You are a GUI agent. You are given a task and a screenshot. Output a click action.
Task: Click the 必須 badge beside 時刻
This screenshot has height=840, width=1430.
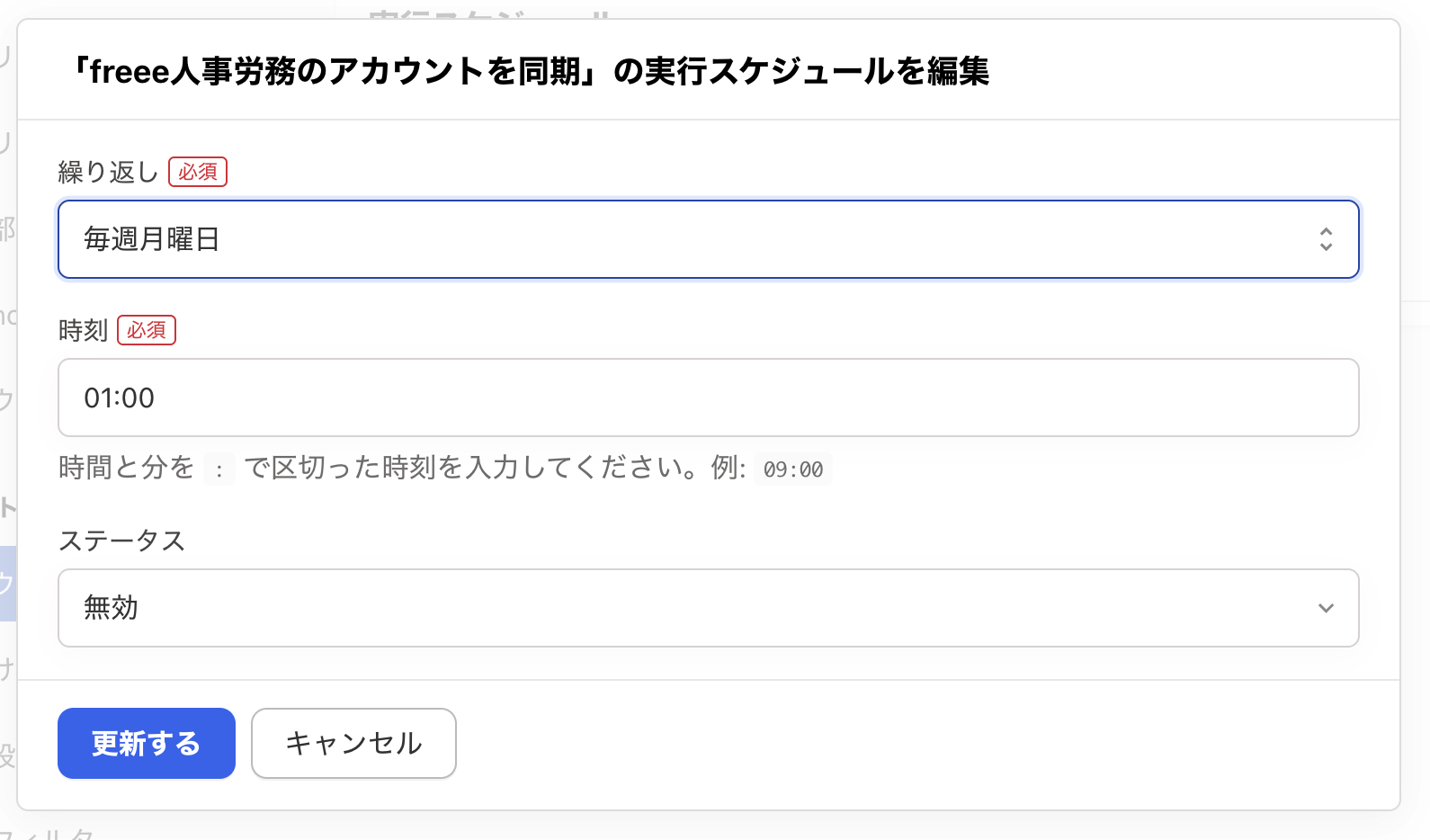(x=147, y=330)
